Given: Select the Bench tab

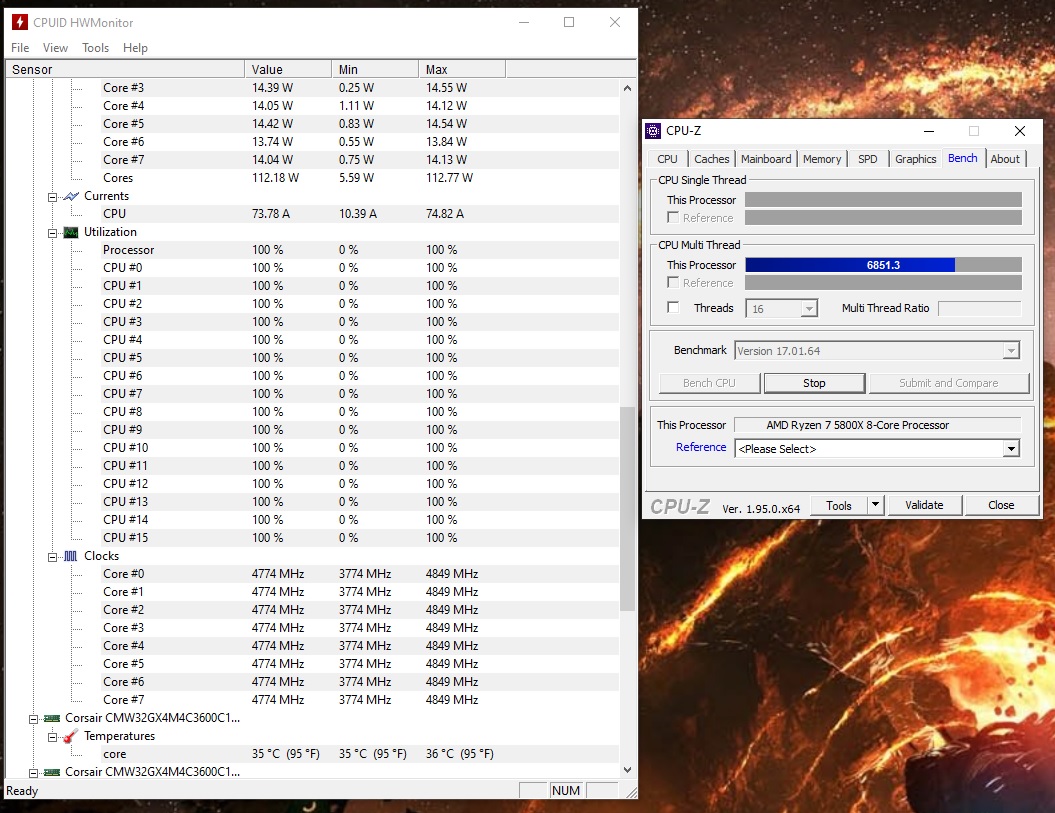Looking at the screenshot, I should pyautogui.click(x=962, y=158).
